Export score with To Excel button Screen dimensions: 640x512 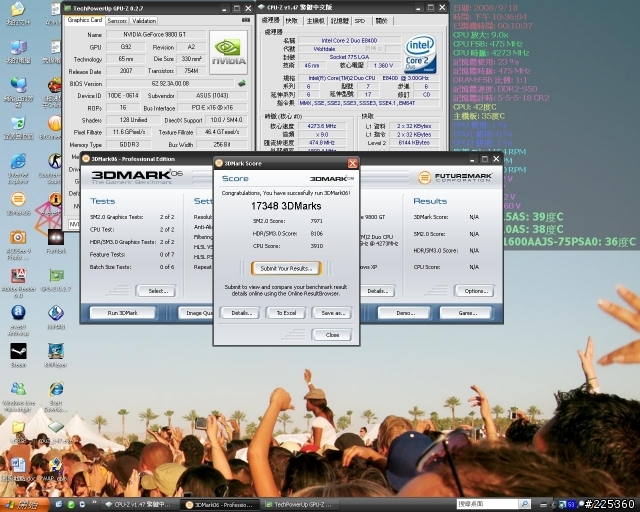click(286, 313)
